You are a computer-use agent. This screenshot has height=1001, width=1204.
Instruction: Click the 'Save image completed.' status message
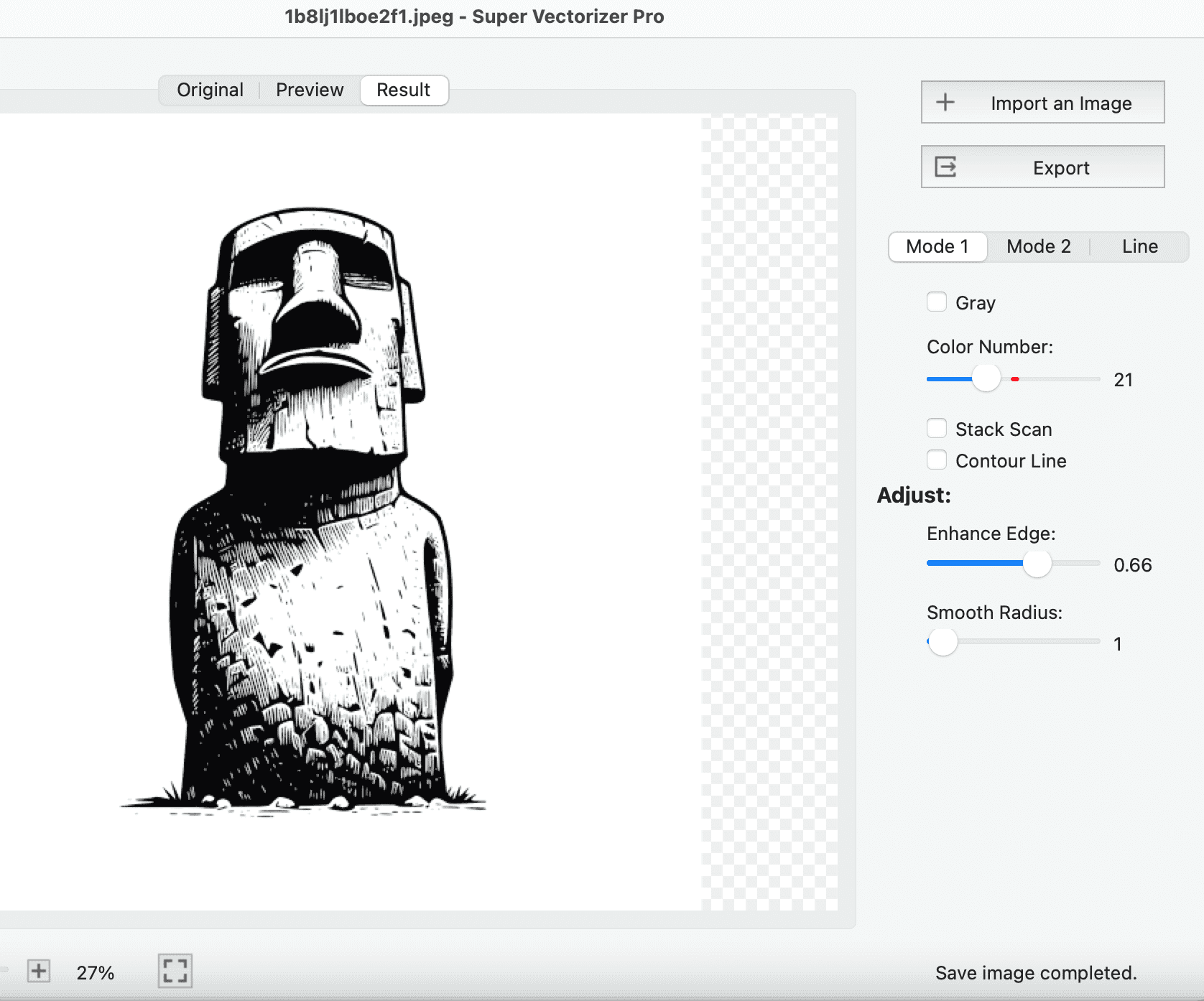point(1036,973)
